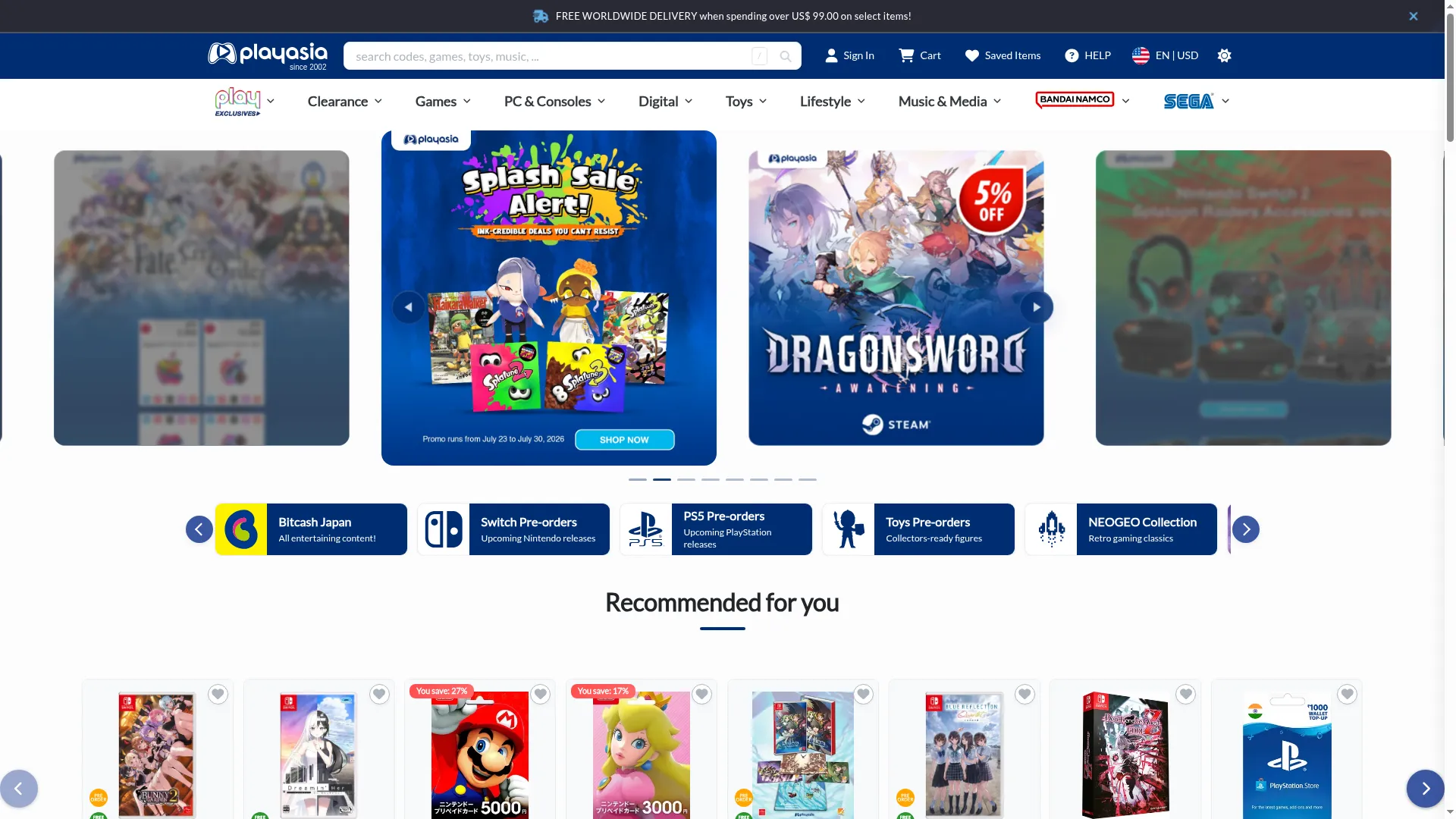The height and width of the screenshot is (819, 1456).
Task: Save Blue Reflection game to wishlist
Action: tap(1025, 694)
